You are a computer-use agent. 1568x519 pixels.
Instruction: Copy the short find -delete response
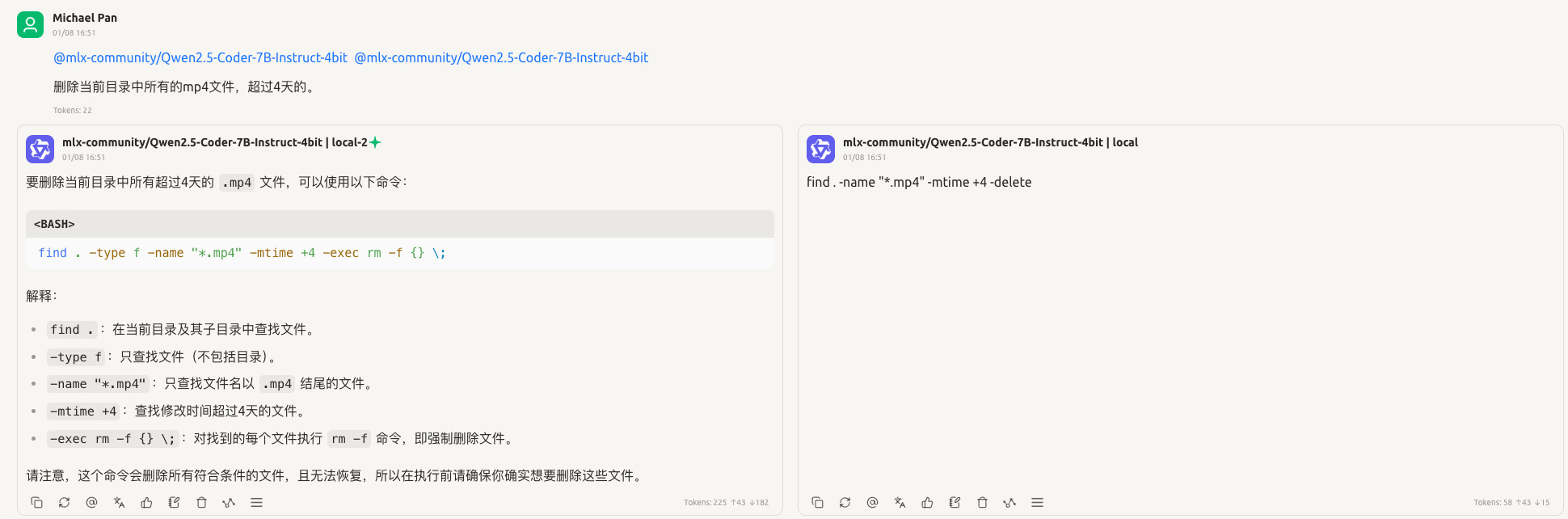tap(817, 502)
